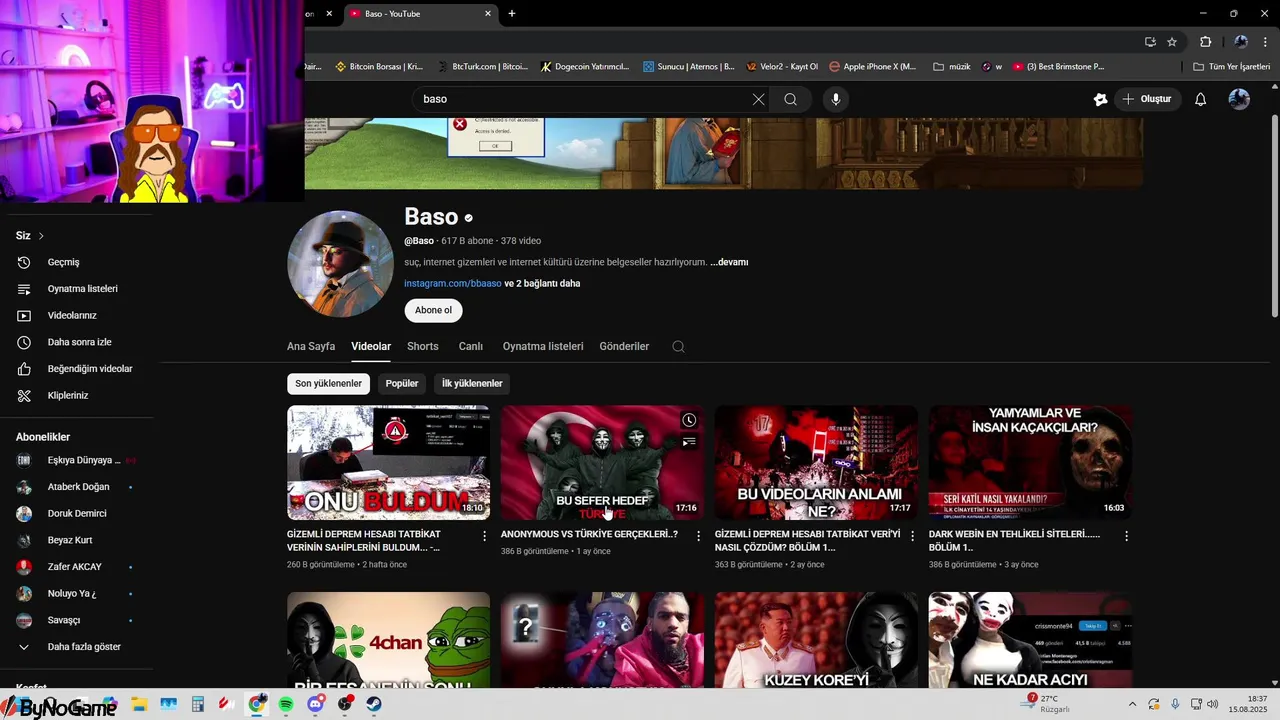Show hidden system tray icons chevron

[x=1132, y=704]
